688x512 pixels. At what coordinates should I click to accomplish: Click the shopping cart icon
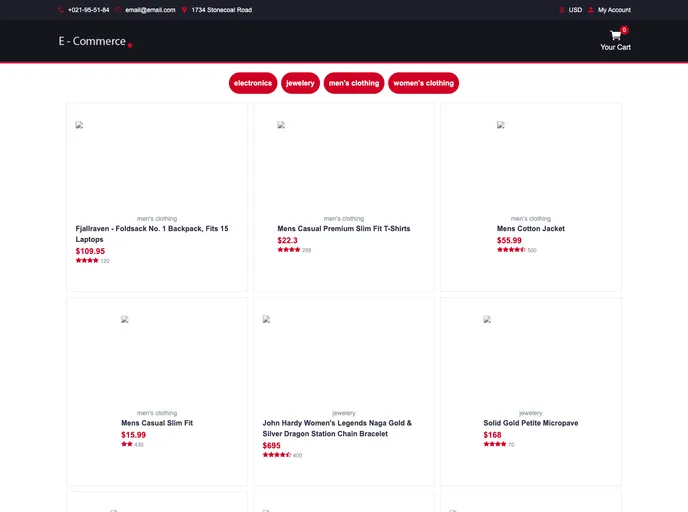tap(615, 35)
